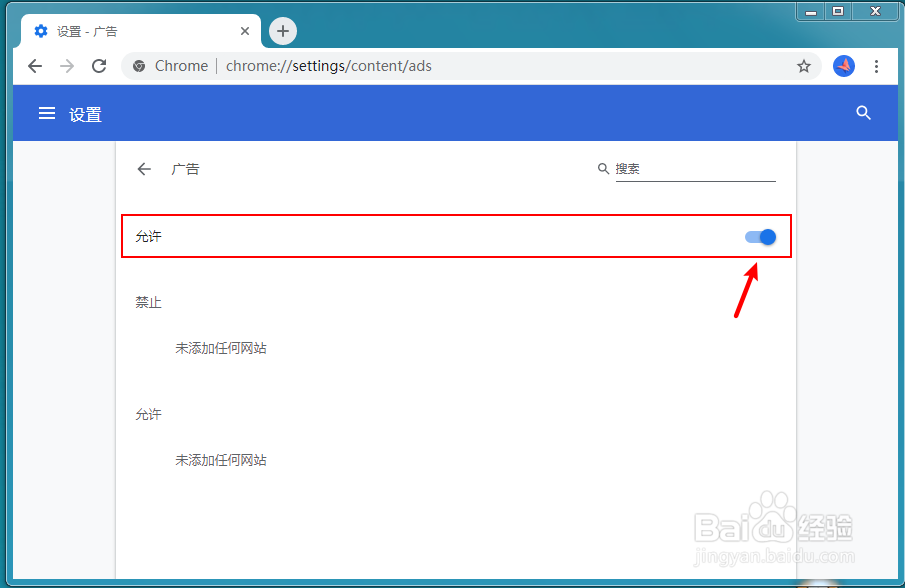Click the Chrome site info icon

[x=139, y=66]
